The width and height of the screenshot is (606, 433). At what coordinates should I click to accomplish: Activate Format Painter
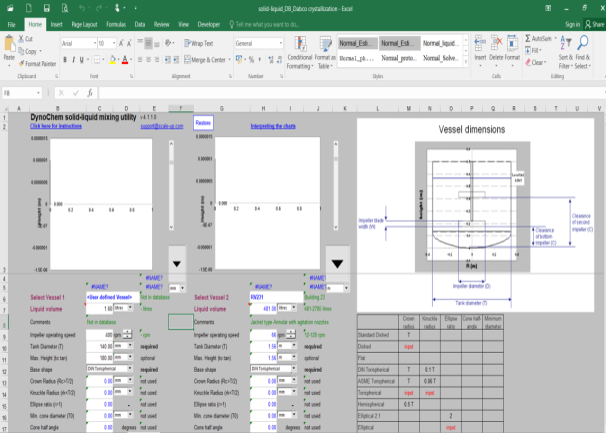coord(37,63)
